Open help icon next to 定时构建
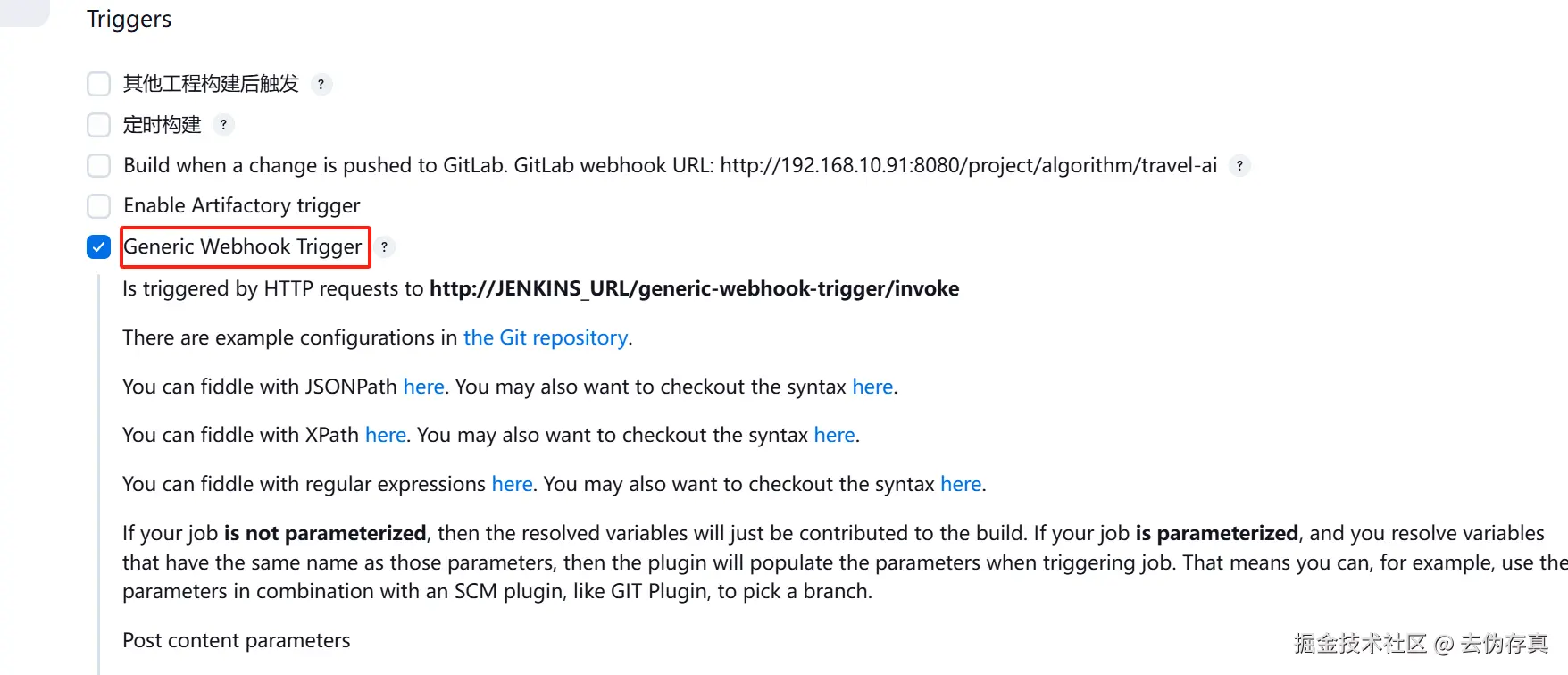The height and width of the screenshot is (675, 1568). pos(224,125)
